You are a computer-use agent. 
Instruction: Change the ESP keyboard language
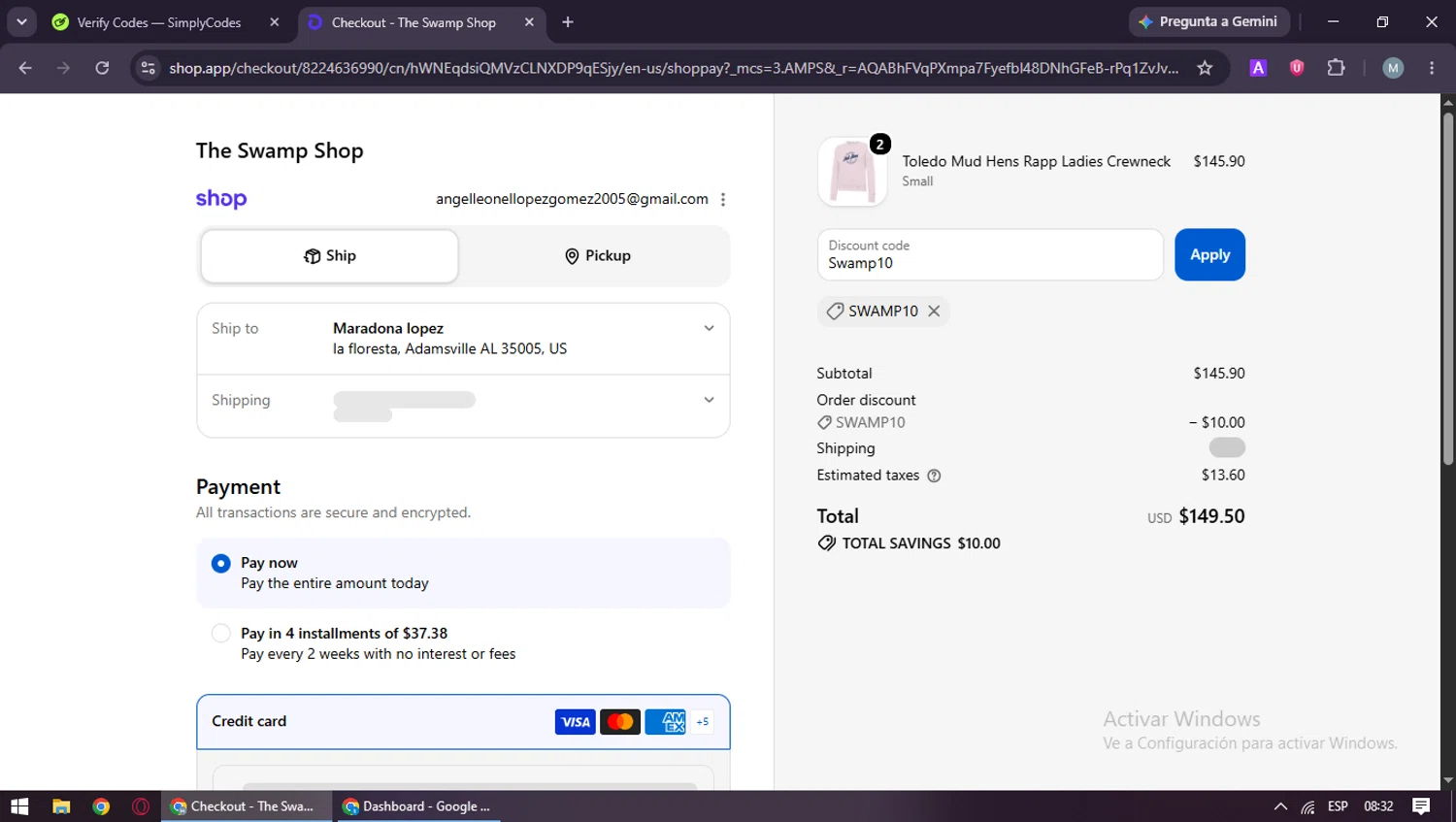tap(1338, 806)
